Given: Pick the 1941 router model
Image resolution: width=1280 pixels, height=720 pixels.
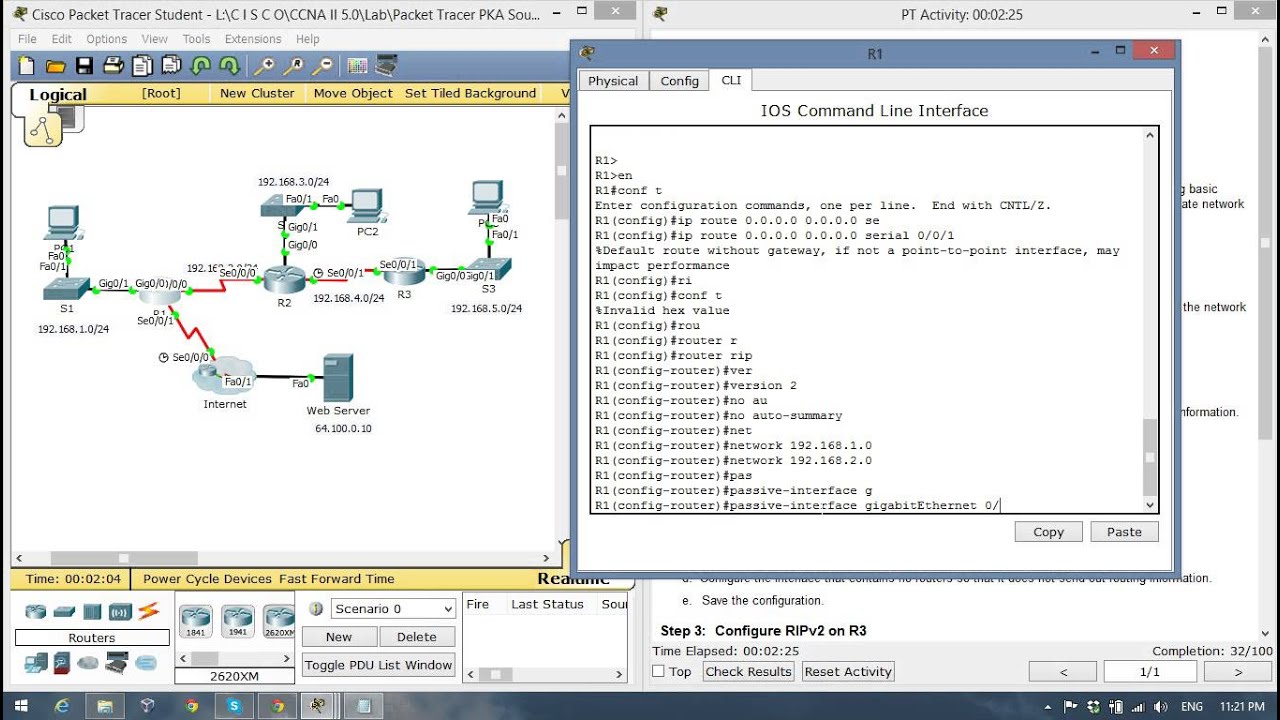Looking at the screenshot, I should (x=238, y=620).
